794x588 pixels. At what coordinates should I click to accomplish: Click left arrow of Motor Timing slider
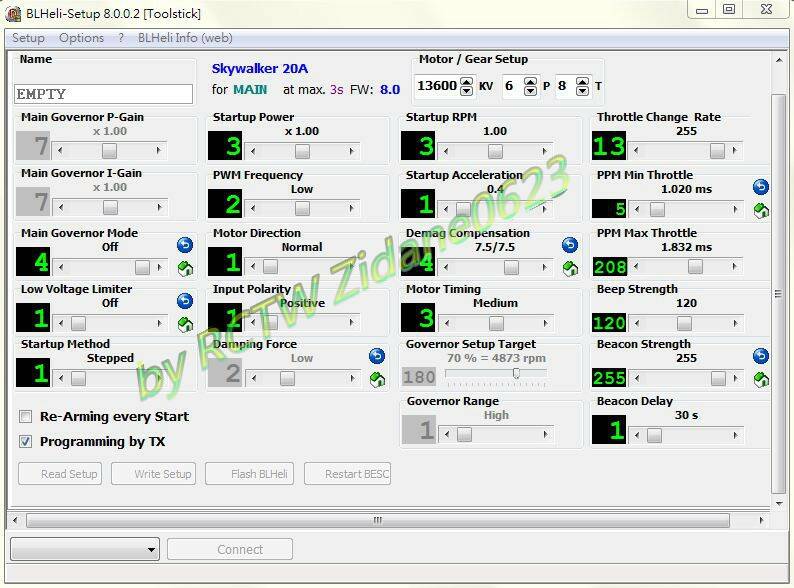pos(447,323)
